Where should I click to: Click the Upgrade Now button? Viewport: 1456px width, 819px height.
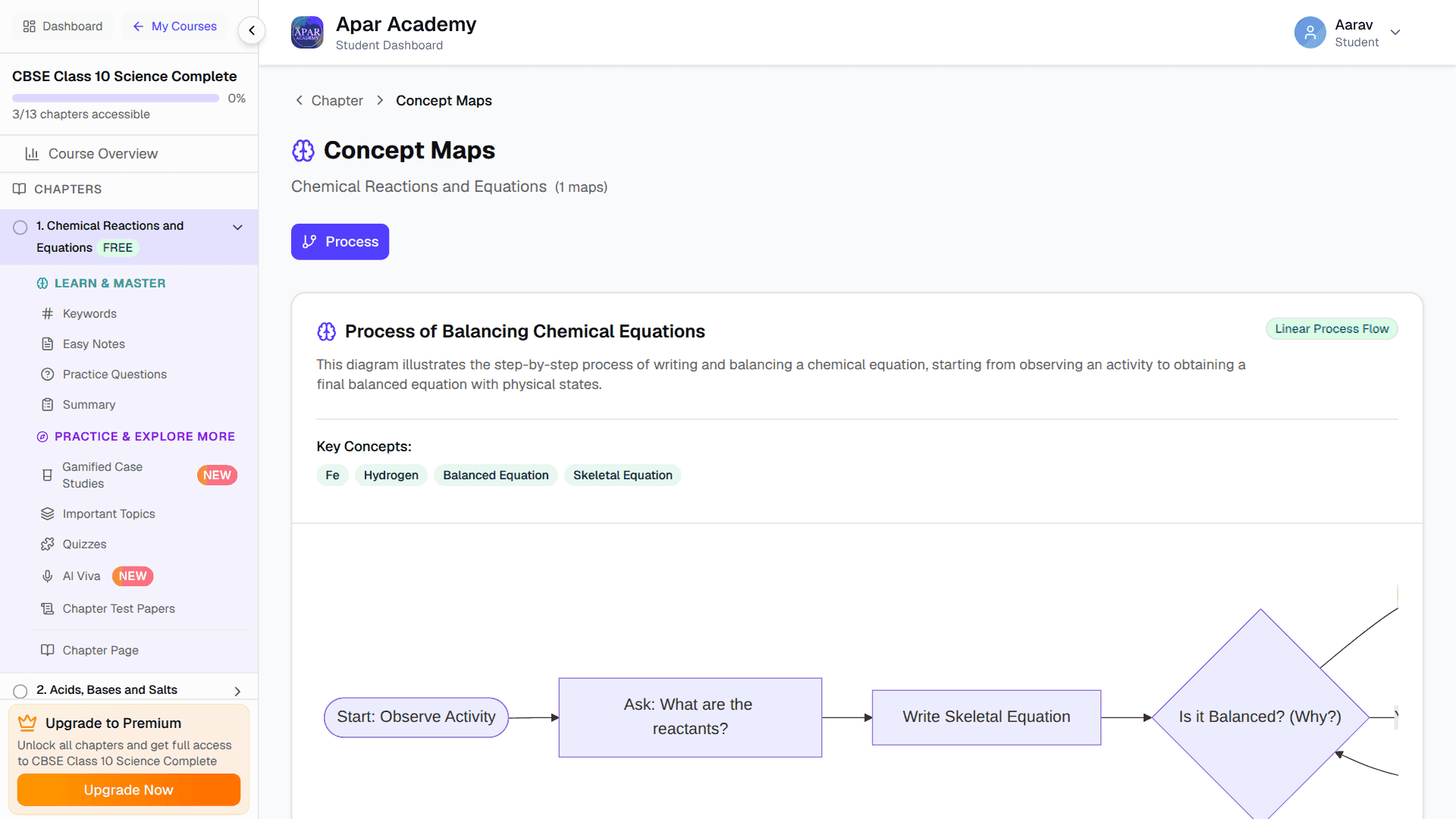point(129,789)
